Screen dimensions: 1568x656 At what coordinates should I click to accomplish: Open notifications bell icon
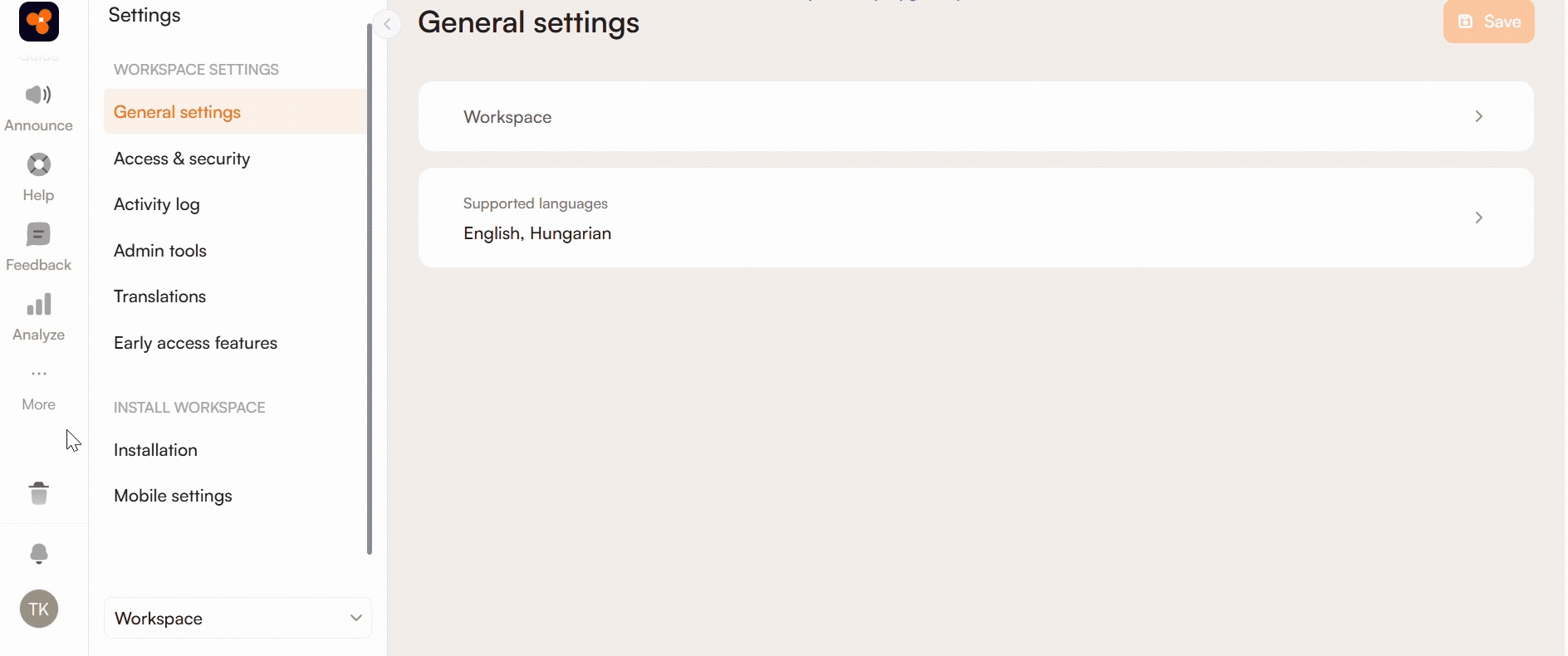pos(38,554)
